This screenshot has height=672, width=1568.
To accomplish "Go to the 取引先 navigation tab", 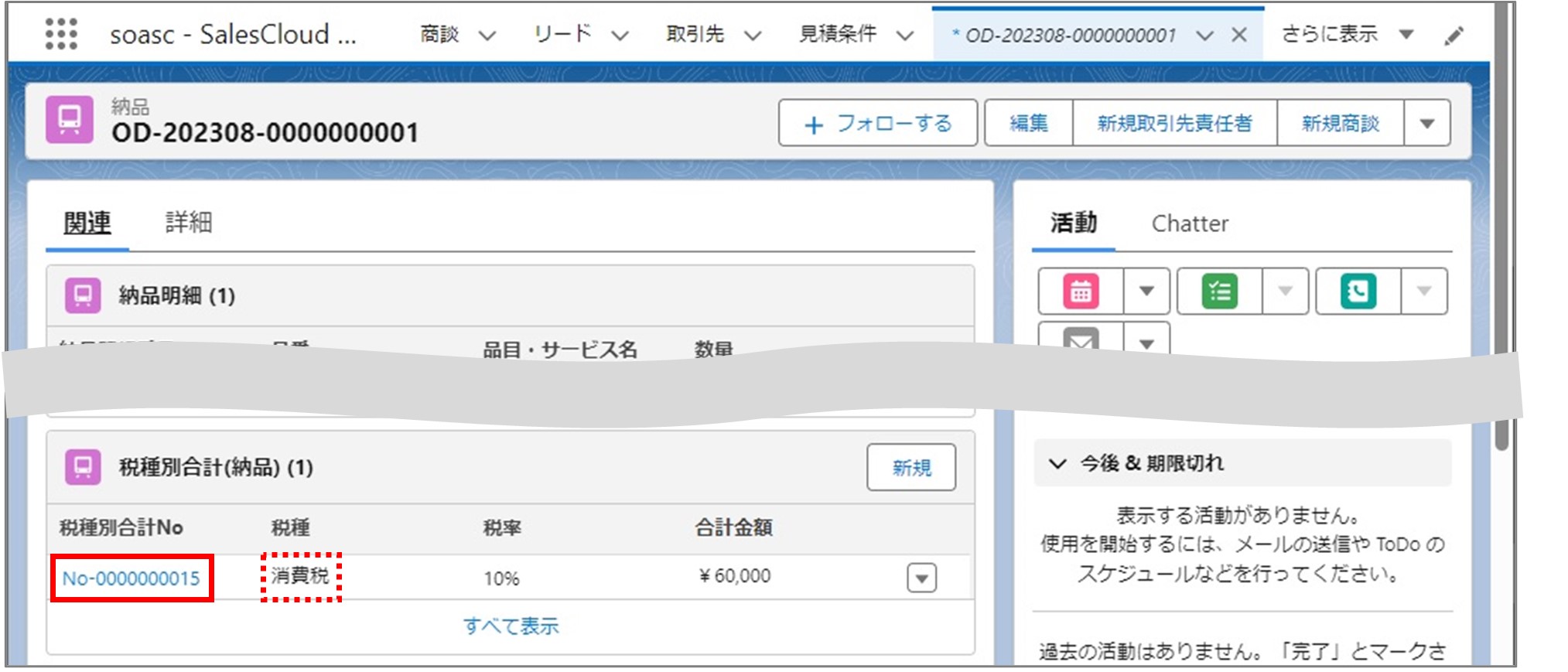I will pos(695,34).
